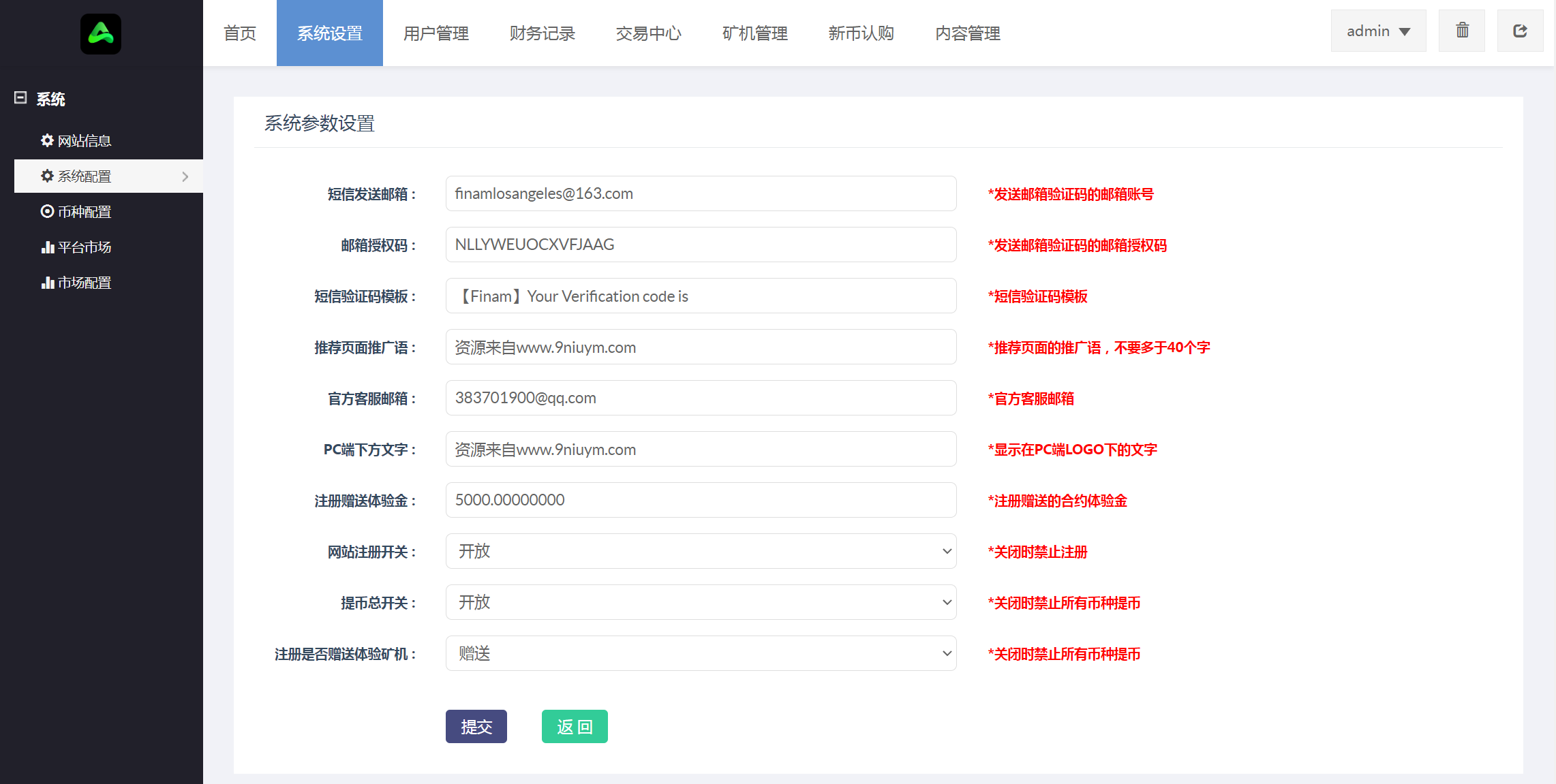Click the 提交 submit button
The image size is (1556, 784).
click(476, 727)
